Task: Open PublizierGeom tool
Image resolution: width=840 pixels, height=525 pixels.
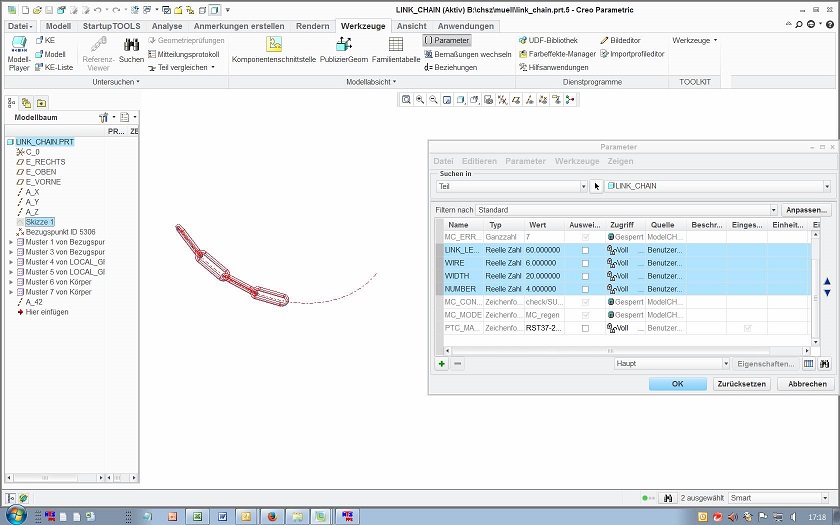Action: (344, 50)
